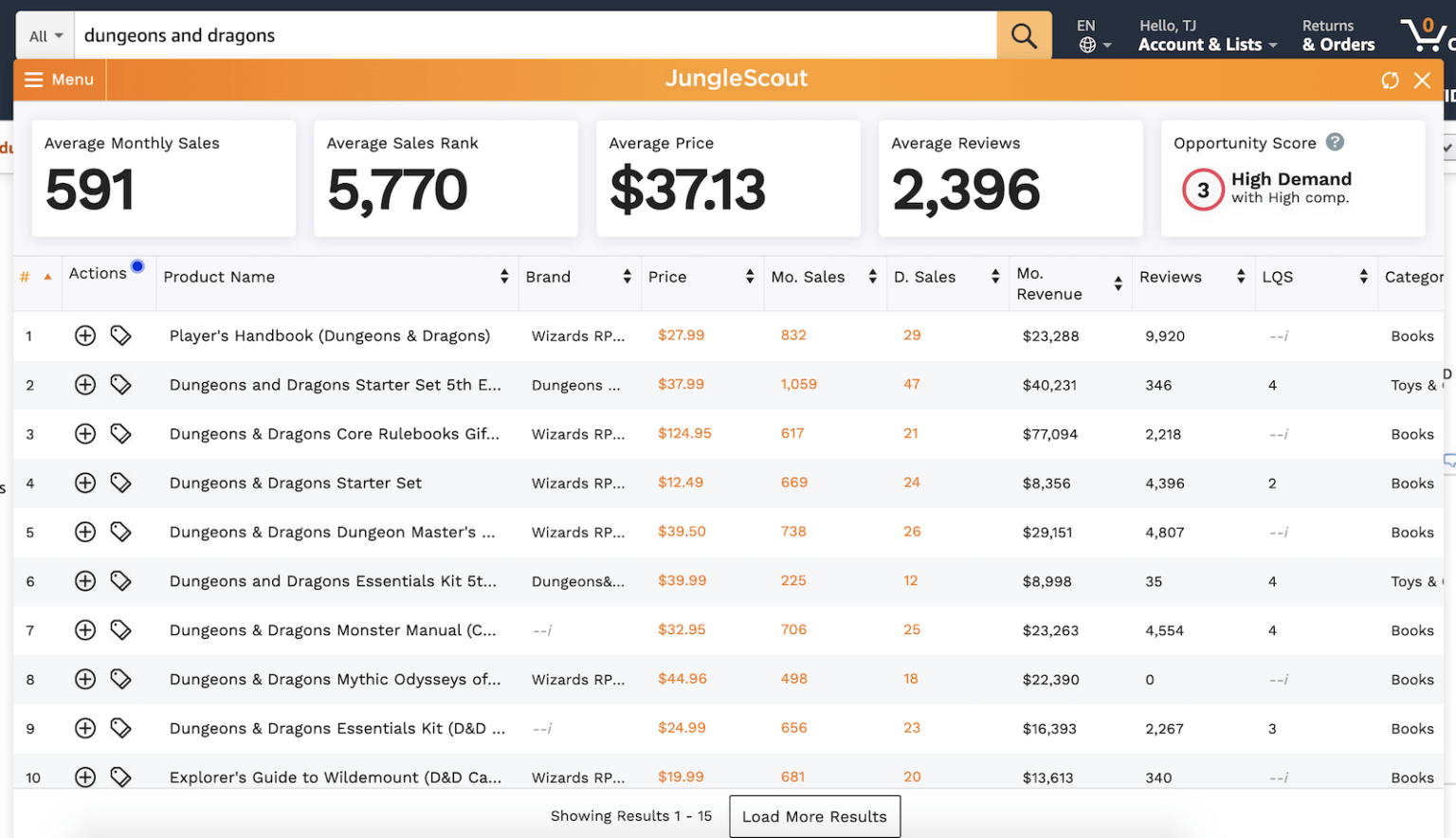This screenshot has height=838, width=1456.
Task: Open Dungeons & Dragons Monster Manual product
Action: point(333,630)
